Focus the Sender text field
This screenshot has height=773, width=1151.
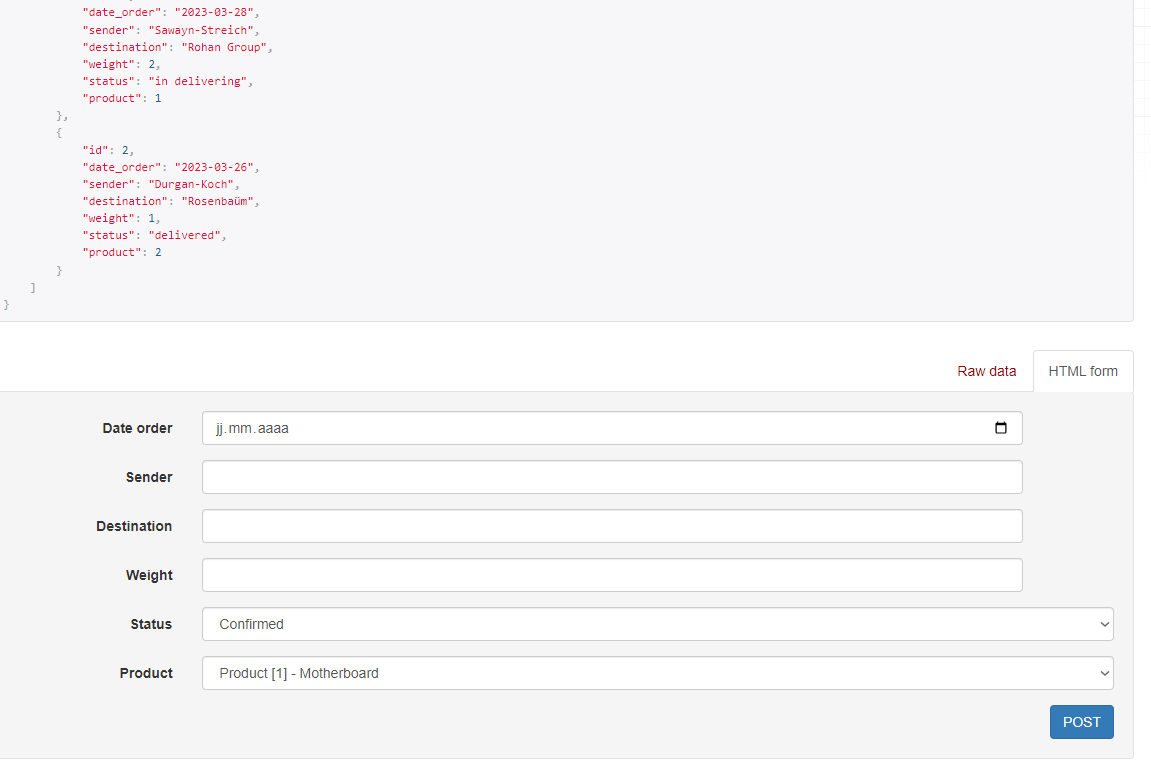[x=612, y=477]
